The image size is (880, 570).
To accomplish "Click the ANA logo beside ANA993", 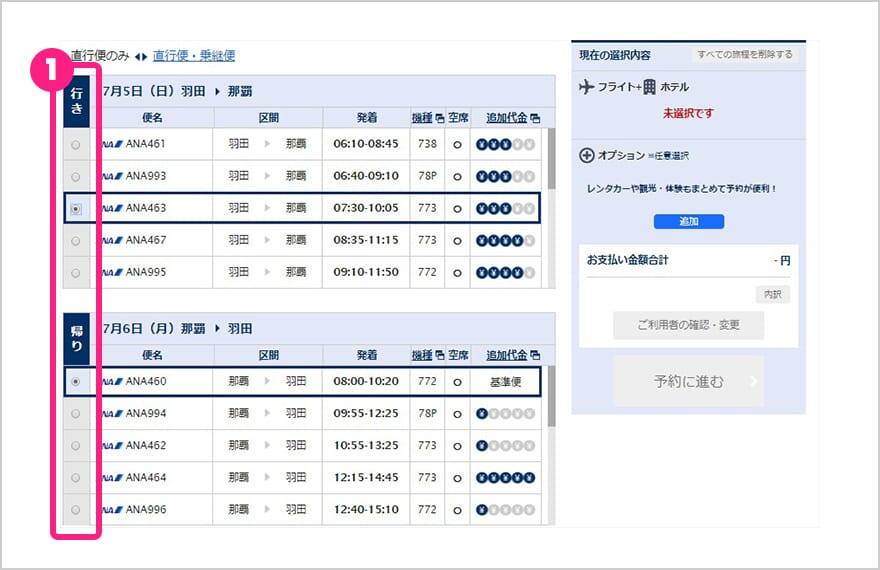I will pos(111,176).
